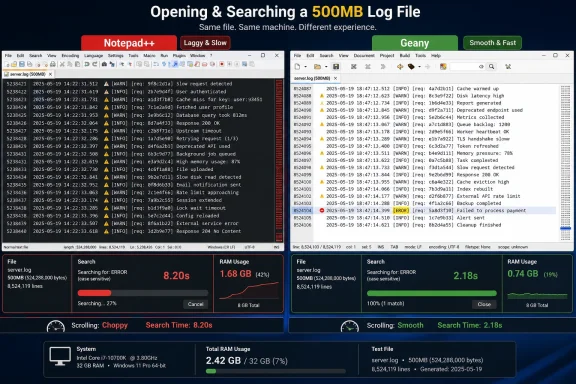Open the File menu in Notepad++
The image size is (576, 384).
pos(8,55)
